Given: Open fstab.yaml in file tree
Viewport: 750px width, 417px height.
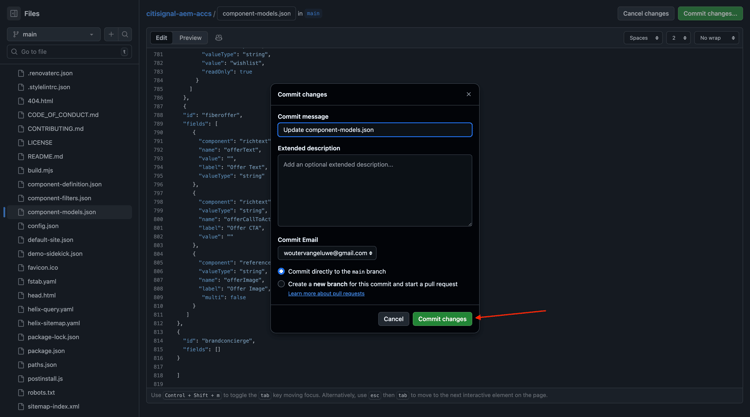Looking at the screenshot, I should (42, 281).
